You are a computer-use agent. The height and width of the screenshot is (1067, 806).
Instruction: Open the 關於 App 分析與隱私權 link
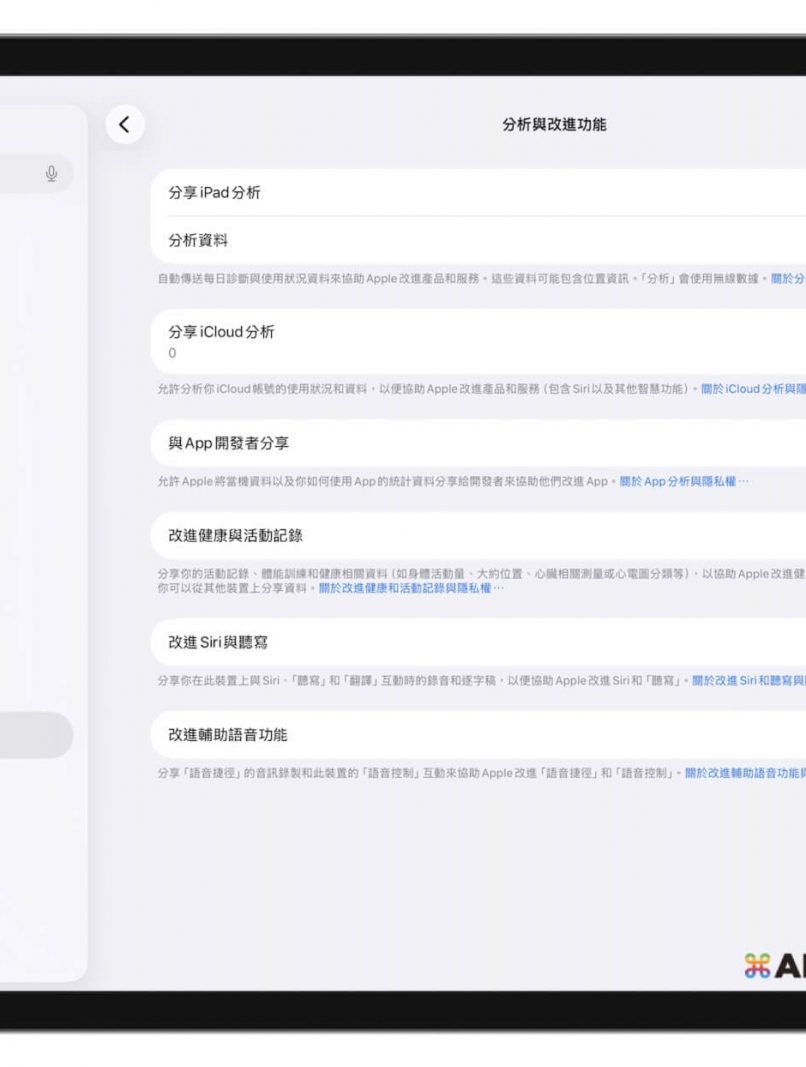tap(683, 482)
